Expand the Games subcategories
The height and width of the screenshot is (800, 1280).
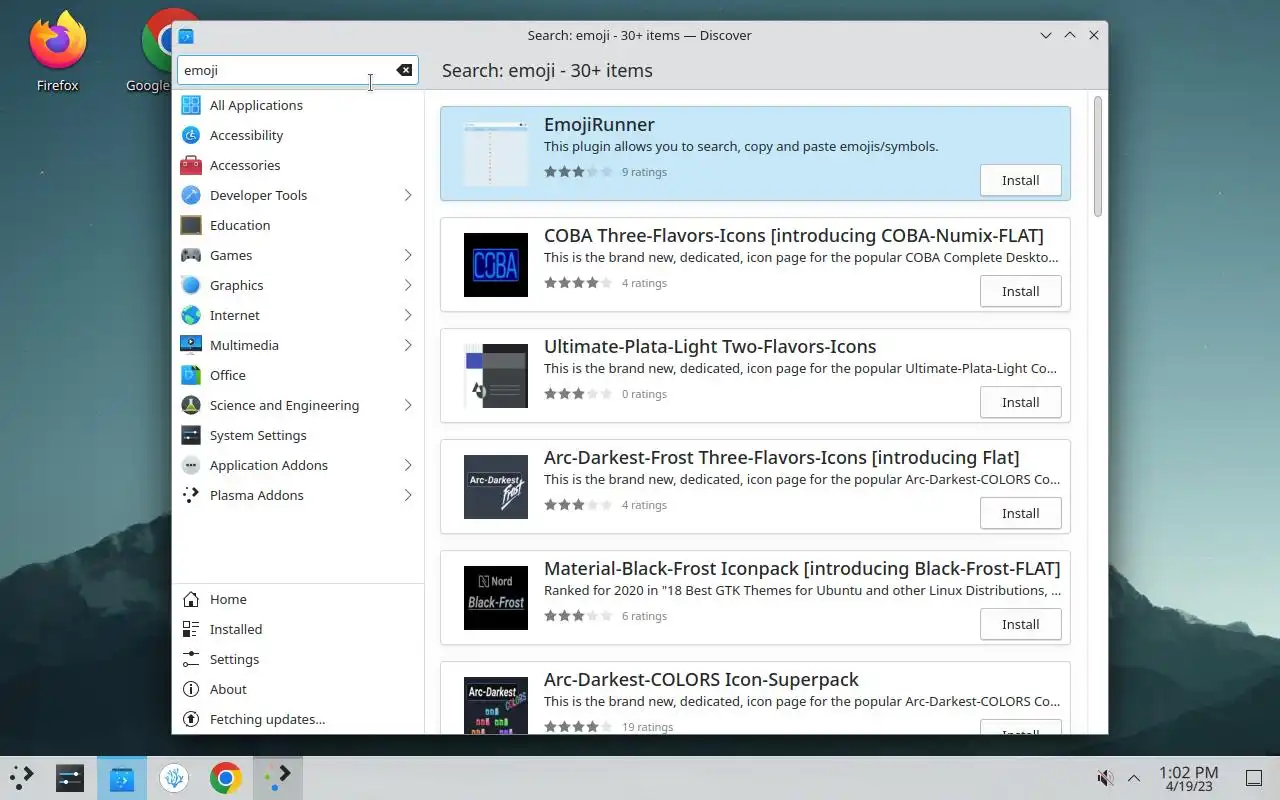point(408,255)
